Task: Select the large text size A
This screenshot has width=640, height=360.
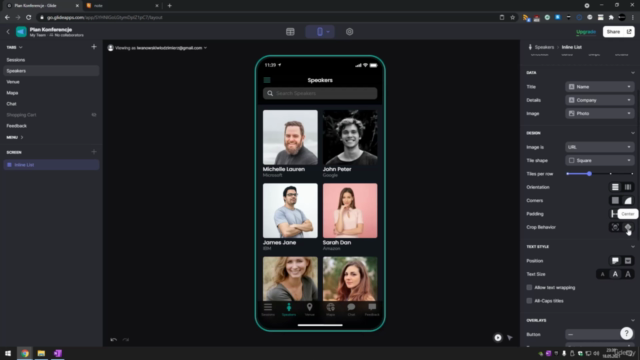Action: click(628, 274)
